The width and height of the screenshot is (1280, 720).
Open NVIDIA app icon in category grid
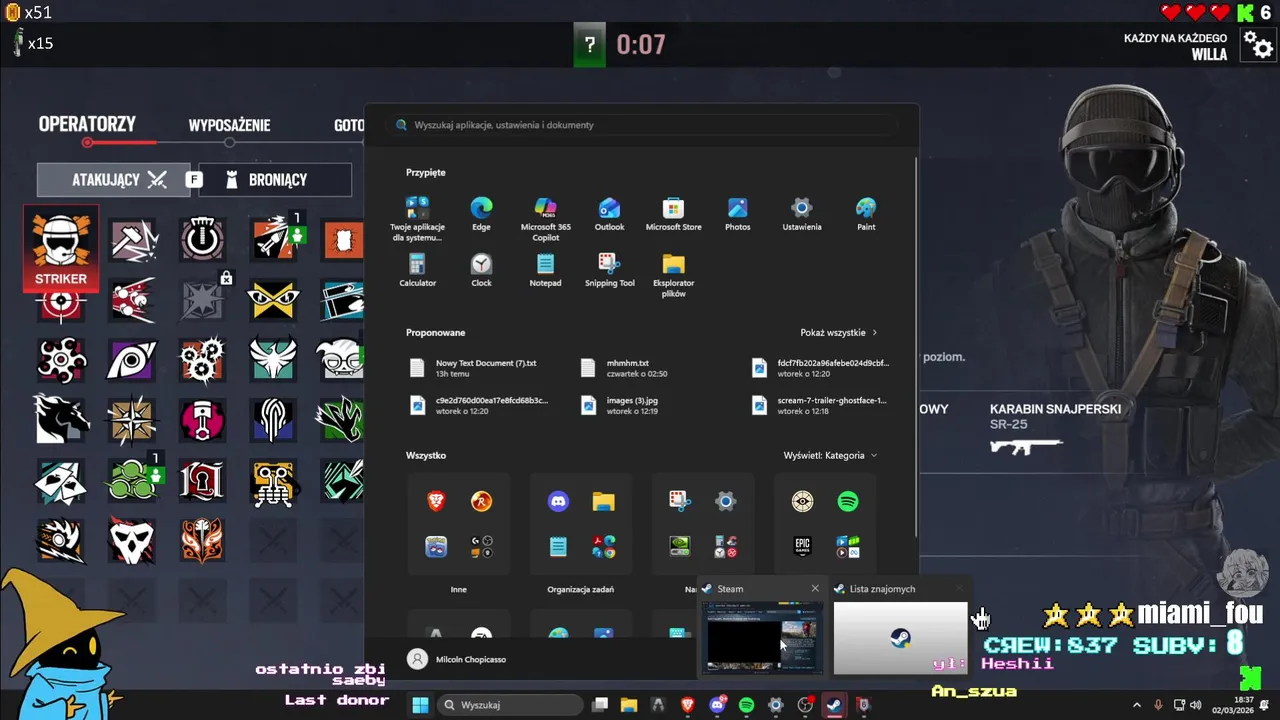tap(680, 547)
